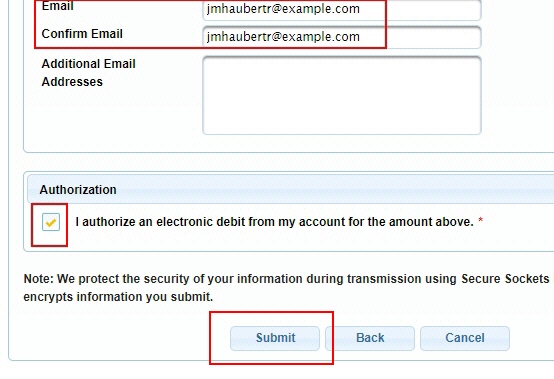The width and height of the screenshot is (554, 379).
Task: Click the "Addresses" word under Additional Email
Action: [x=72, y=82]
